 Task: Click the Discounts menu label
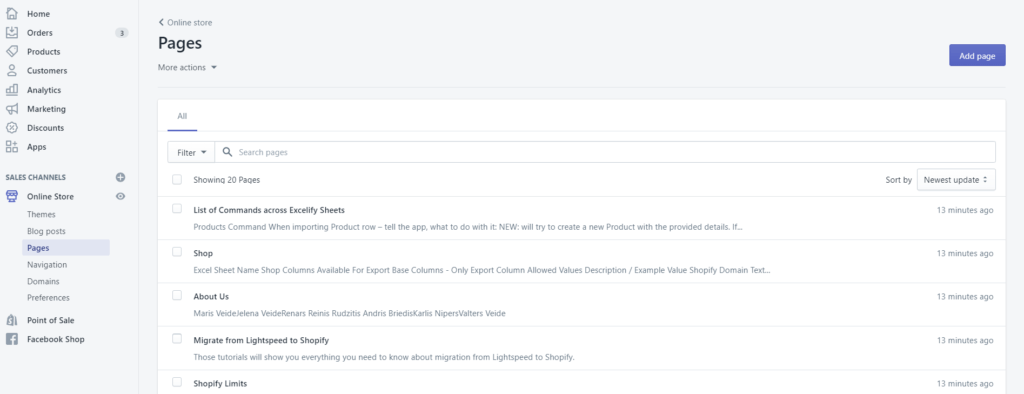pos(46,128)
